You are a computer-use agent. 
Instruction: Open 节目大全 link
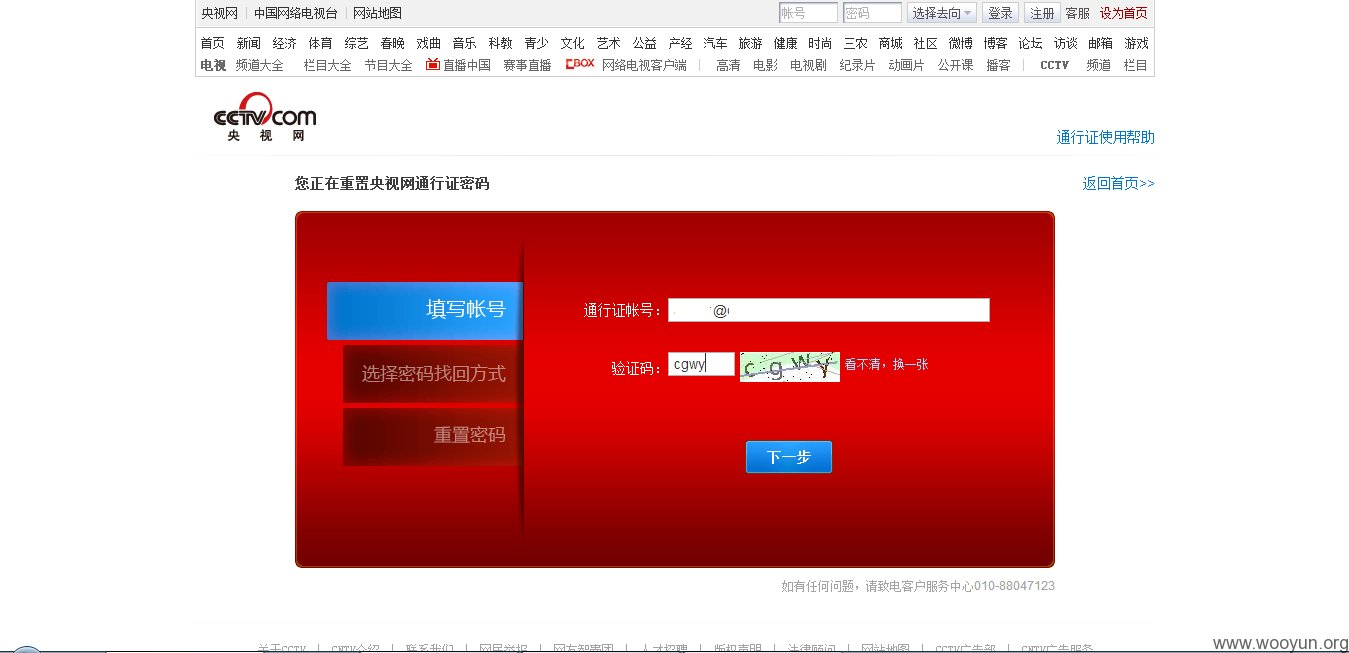[388, 65]
